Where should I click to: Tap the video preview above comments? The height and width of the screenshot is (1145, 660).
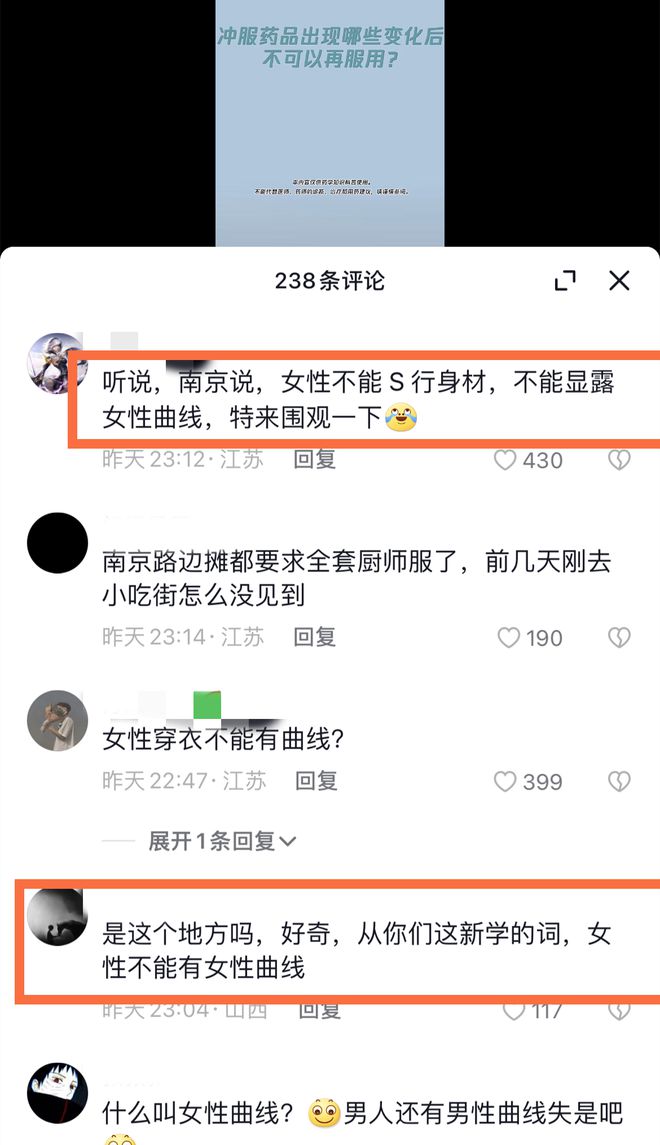[x=330, y=123]
